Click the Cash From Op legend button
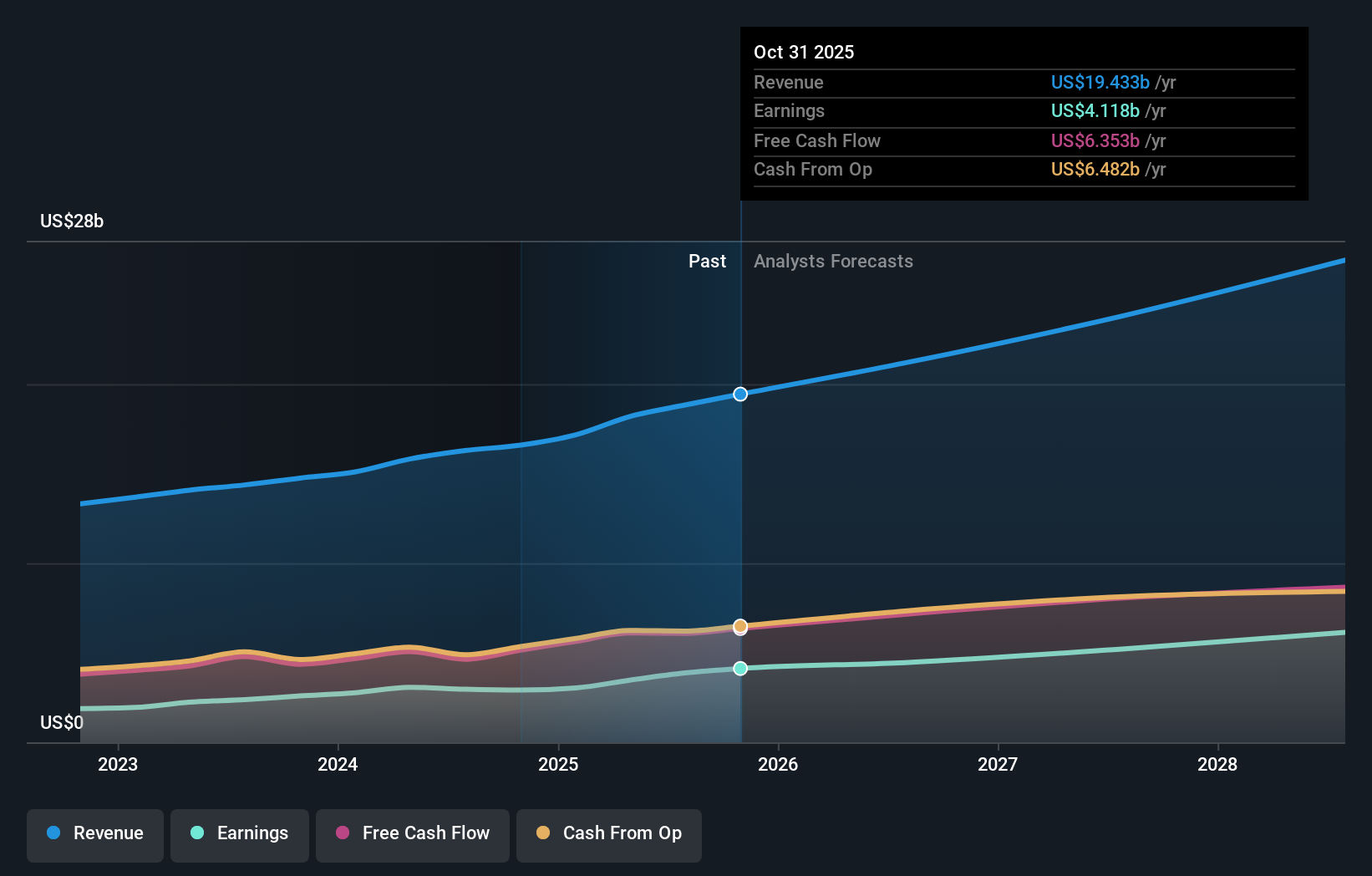 [608, 833]
